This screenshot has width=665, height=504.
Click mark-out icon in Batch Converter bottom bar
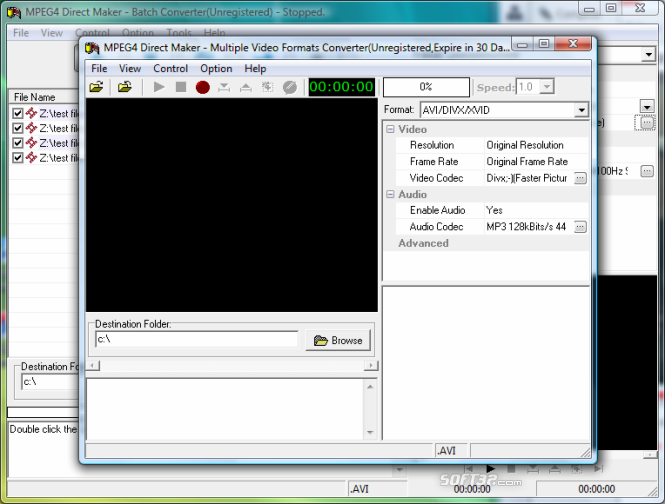tap(555, 469)
